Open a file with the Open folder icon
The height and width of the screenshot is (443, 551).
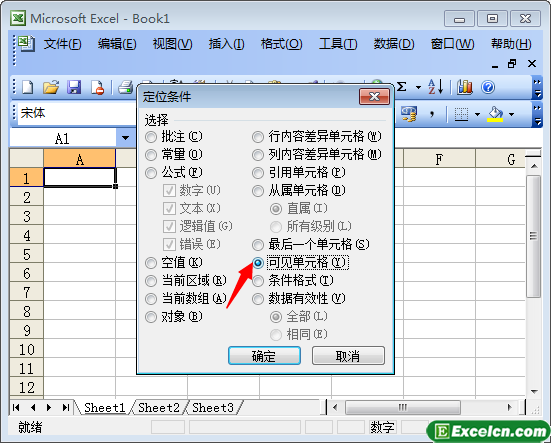click(51, 87)
